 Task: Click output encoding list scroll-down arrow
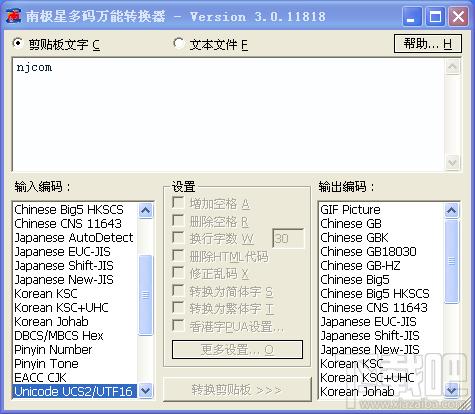point(452,391)
